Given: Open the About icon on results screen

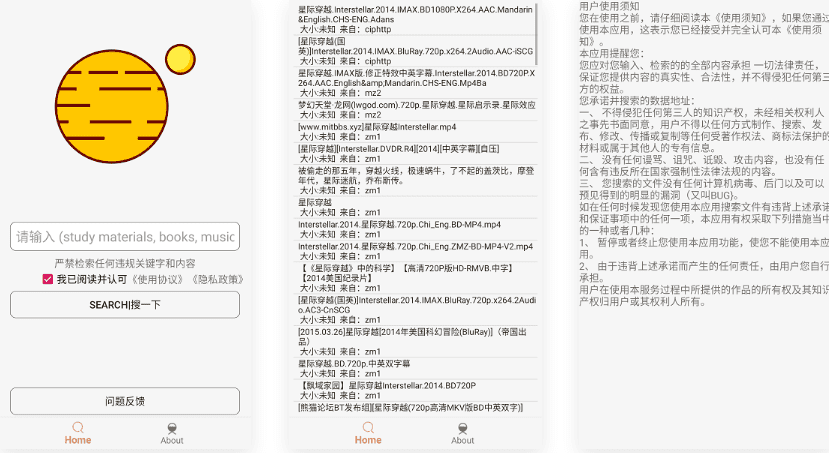Looking at the screenshot, I should (463, 428).
